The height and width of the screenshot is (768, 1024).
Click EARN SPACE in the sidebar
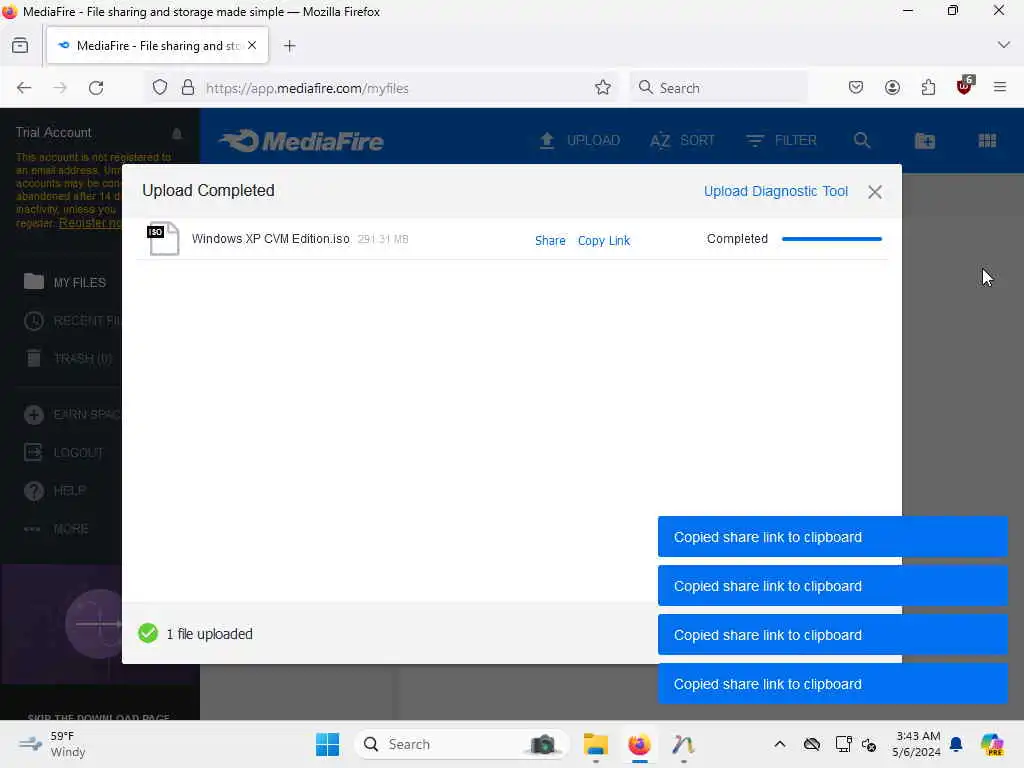[72, 415]
